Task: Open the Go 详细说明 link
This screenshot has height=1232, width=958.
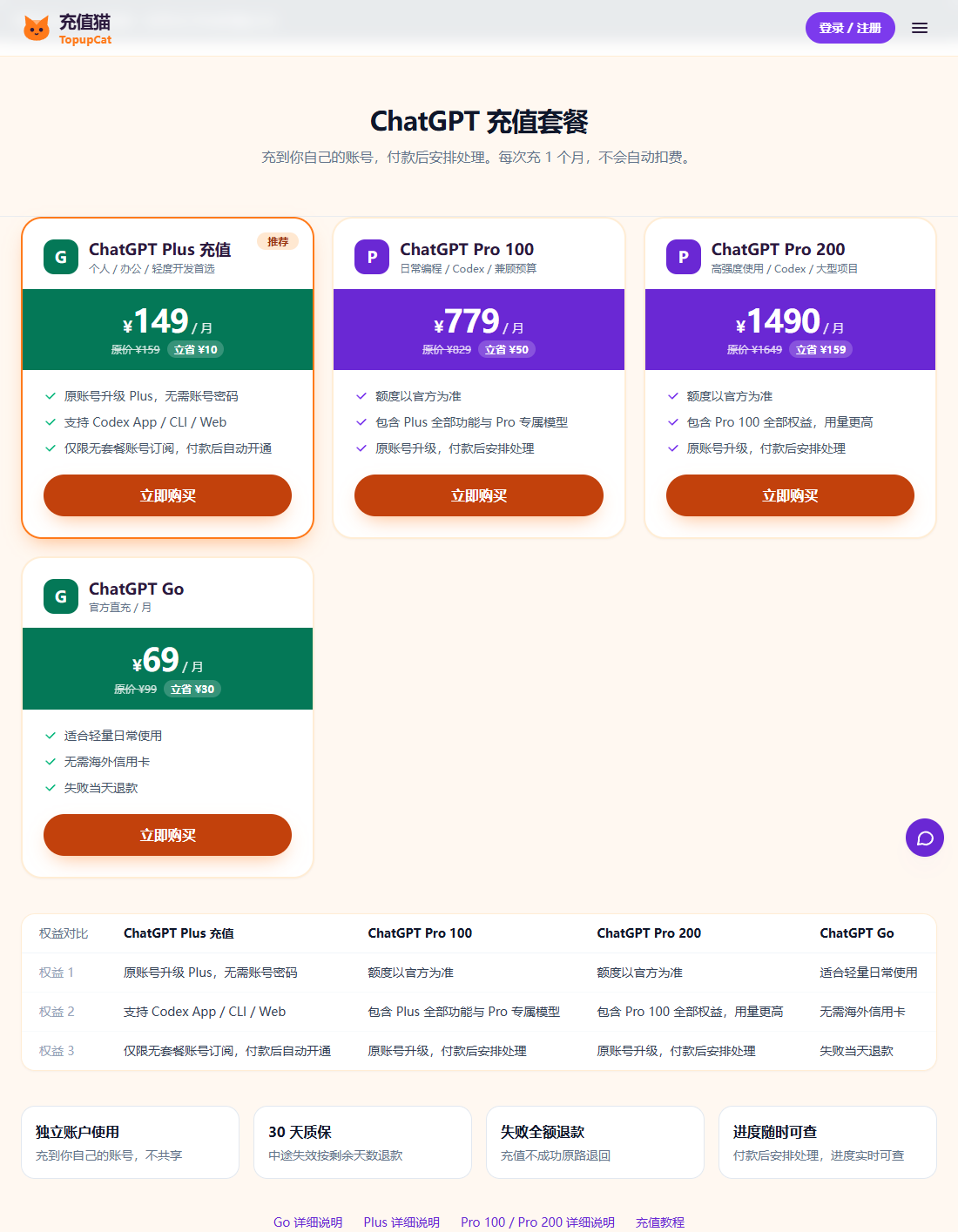Action: (307, 1222)
